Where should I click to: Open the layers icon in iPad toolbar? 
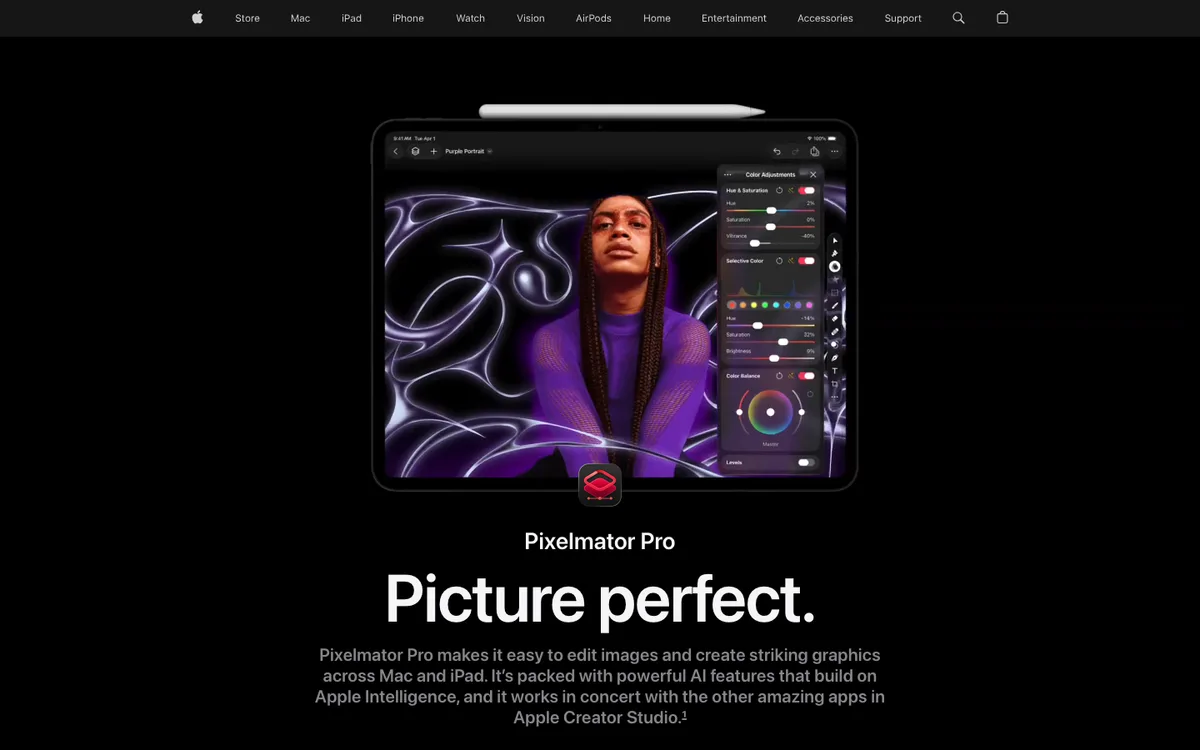click(415, 151)
